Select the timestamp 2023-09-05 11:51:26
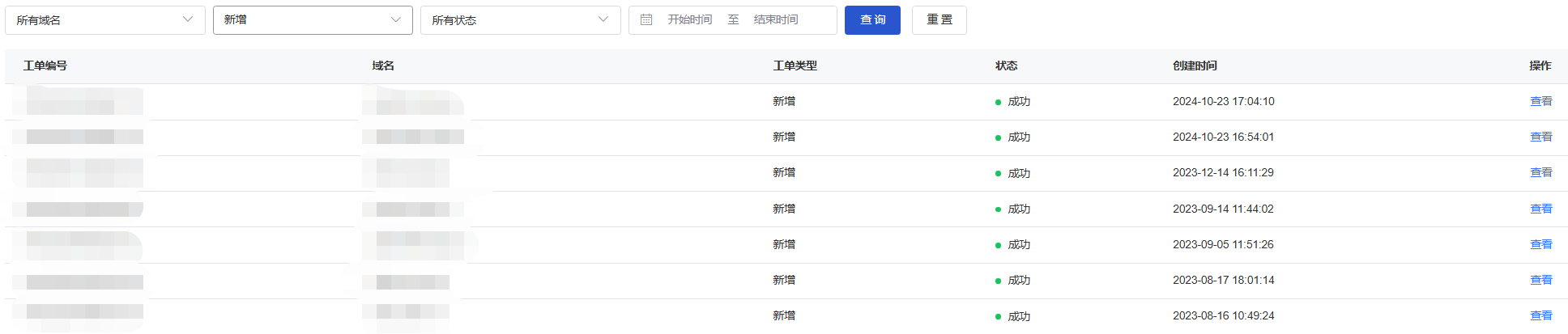This screenshot has height=334, width=1568. (x=1223, y=244)
